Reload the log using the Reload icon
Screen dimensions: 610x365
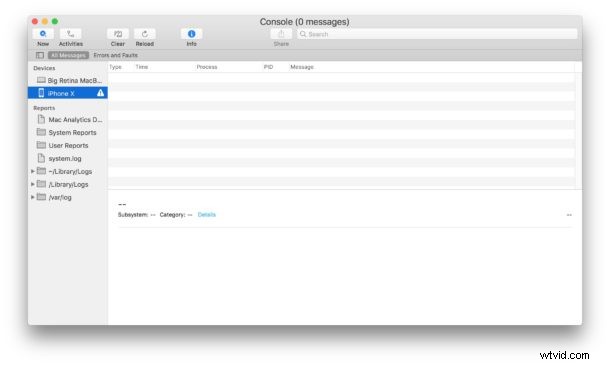tap(145, 34)
